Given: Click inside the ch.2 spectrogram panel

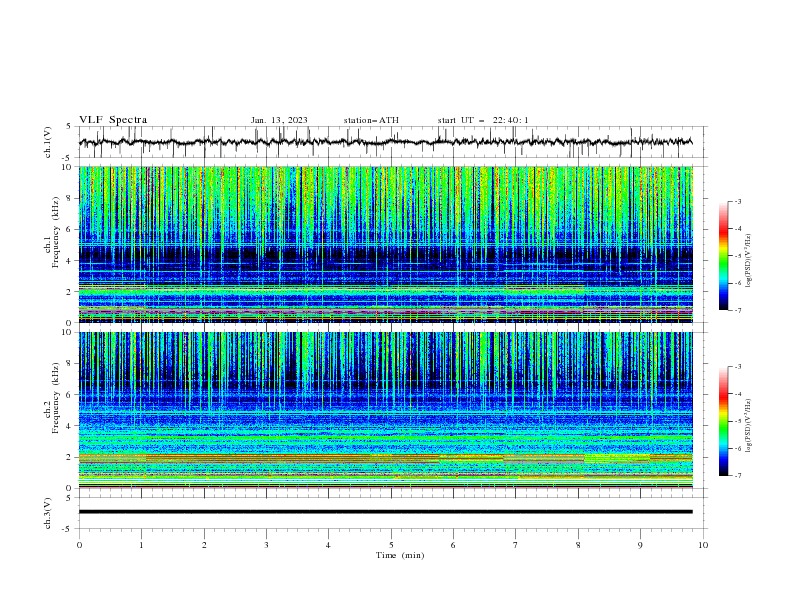Looking at the screenshot, I should [x=385, y=410].
